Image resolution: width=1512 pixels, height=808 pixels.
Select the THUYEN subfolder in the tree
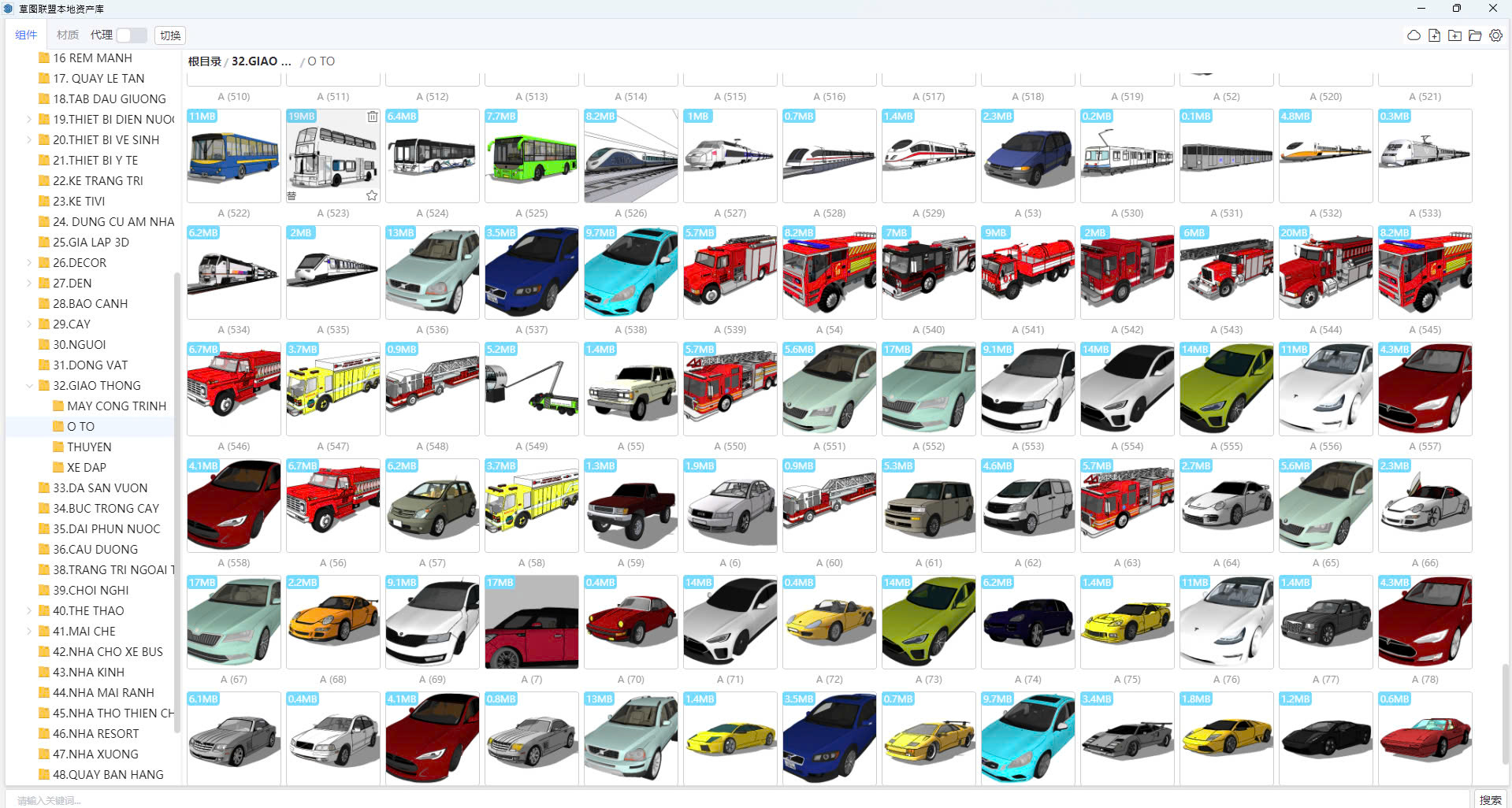coord(89,447)
